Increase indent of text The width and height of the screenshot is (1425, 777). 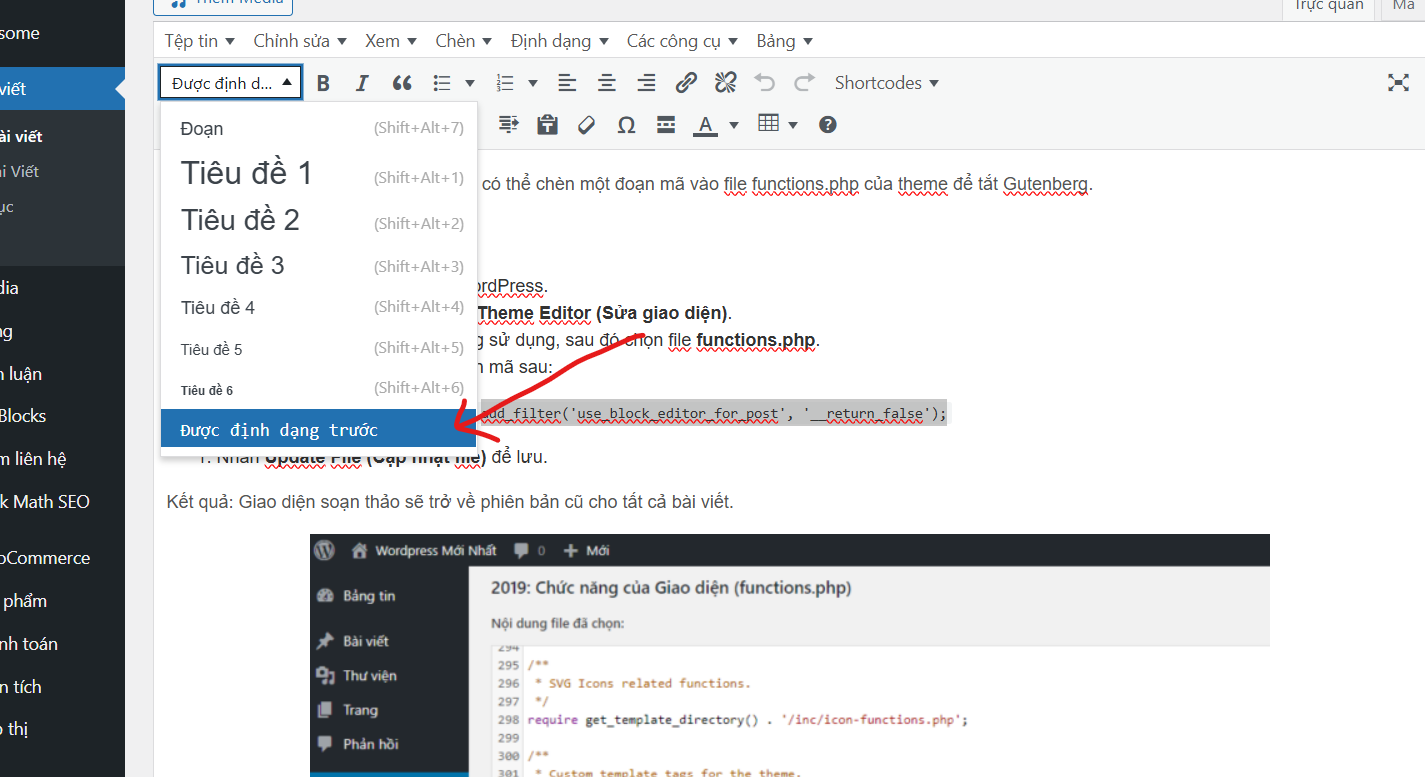coord(509,125)
